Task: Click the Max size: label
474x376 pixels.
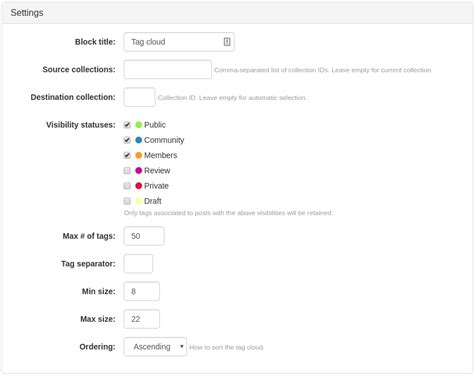Action: click(98, 319)
